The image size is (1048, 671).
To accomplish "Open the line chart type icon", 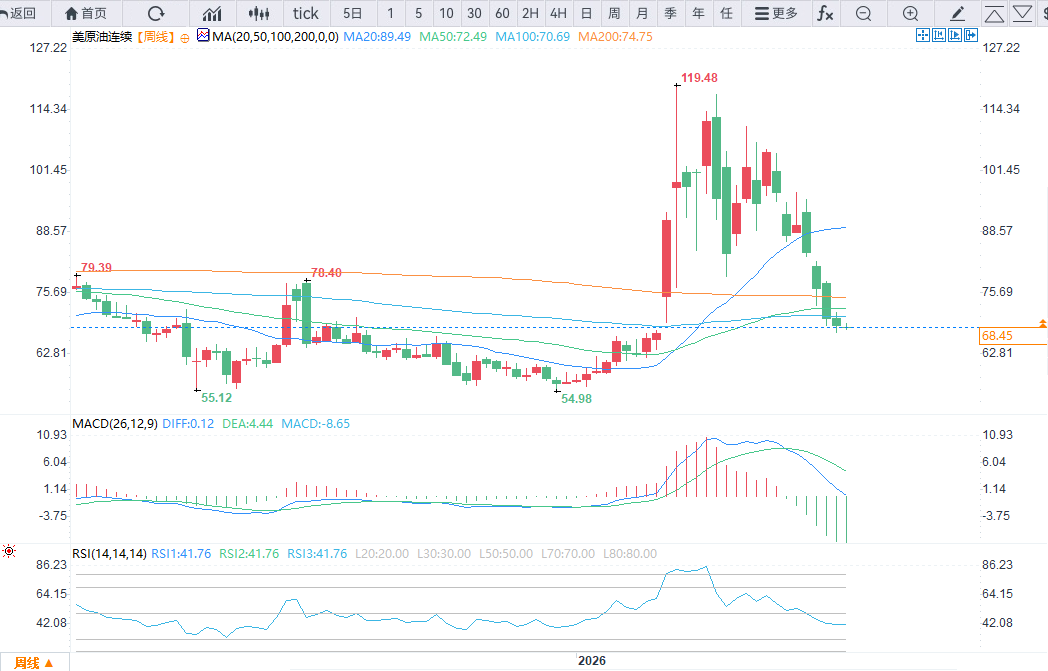I will (x=212, y=13).
